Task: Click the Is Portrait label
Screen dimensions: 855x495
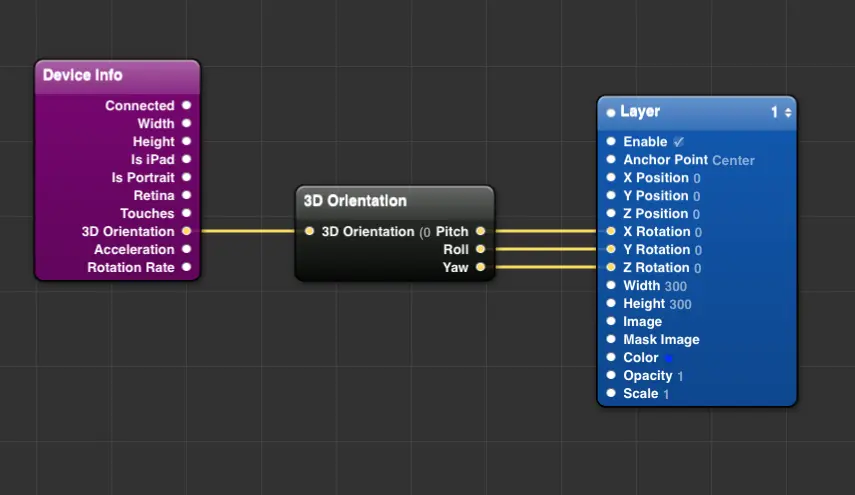Action: [x=143, y=177]
